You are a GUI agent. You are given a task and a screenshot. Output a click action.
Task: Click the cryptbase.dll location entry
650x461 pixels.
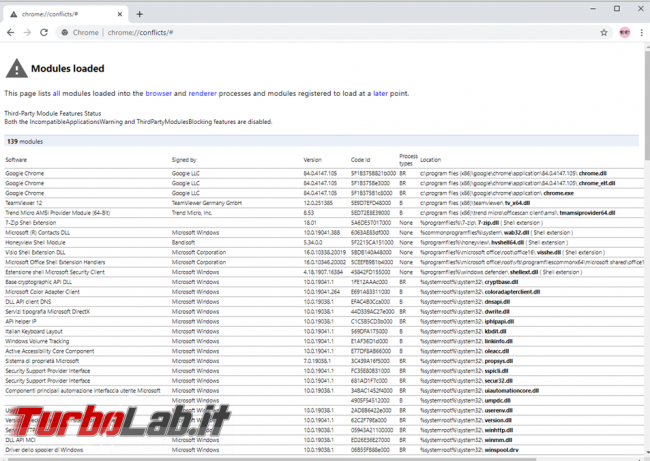469,282
